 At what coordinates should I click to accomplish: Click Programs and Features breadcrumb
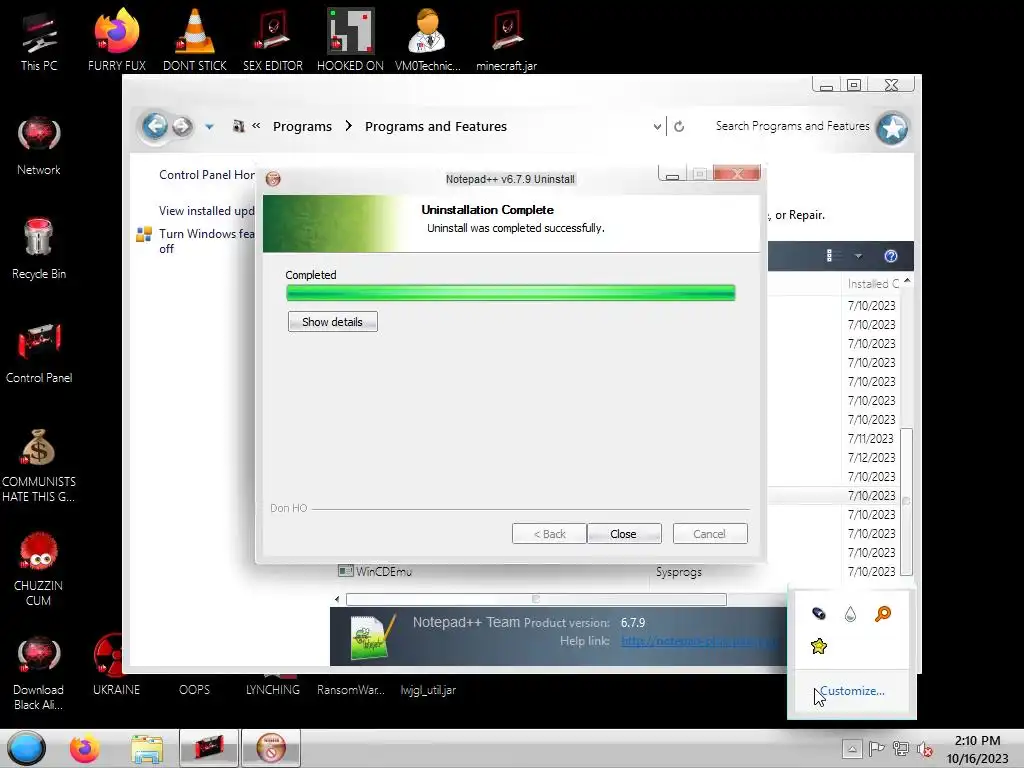436,126
